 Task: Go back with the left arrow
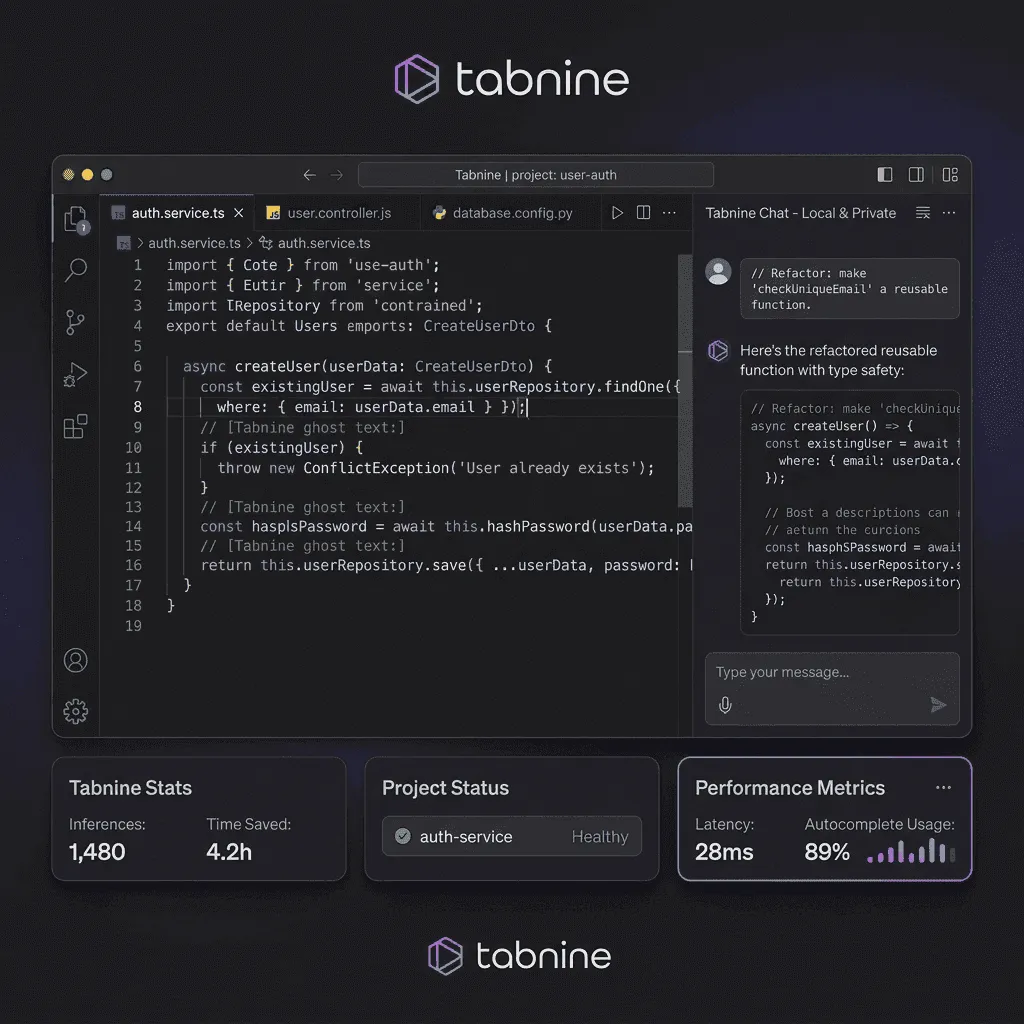click(x=310, y=175)
